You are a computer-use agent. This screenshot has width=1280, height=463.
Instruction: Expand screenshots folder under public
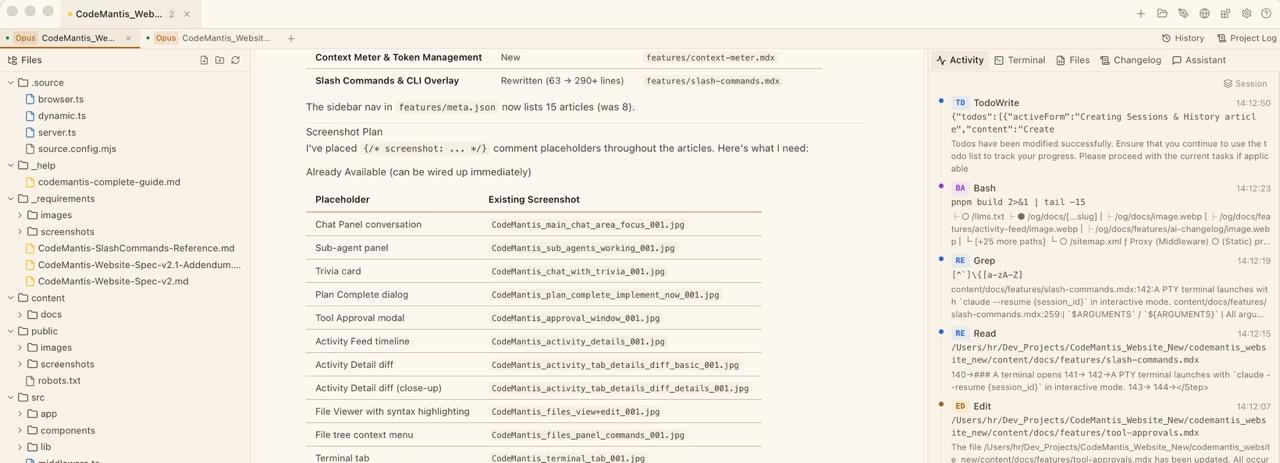pyautogui.click(x=20, y=364)
